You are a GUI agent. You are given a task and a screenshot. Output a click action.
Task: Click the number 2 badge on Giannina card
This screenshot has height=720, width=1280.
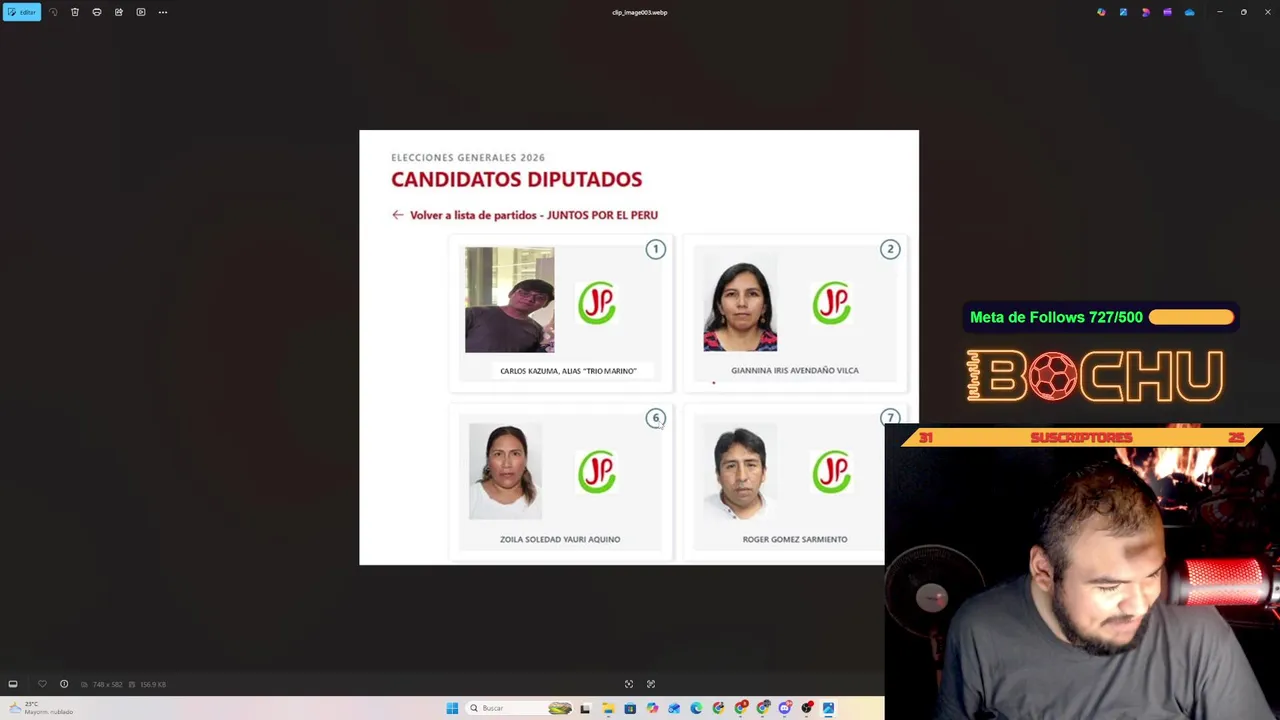[890, 249]
